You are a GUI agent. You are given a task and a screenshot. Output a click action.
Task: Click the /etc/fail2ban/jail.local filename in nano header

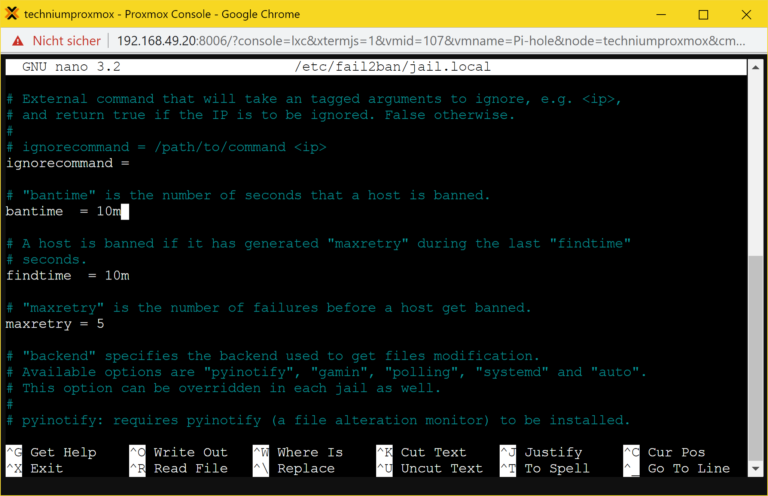(x=392, y=67)
